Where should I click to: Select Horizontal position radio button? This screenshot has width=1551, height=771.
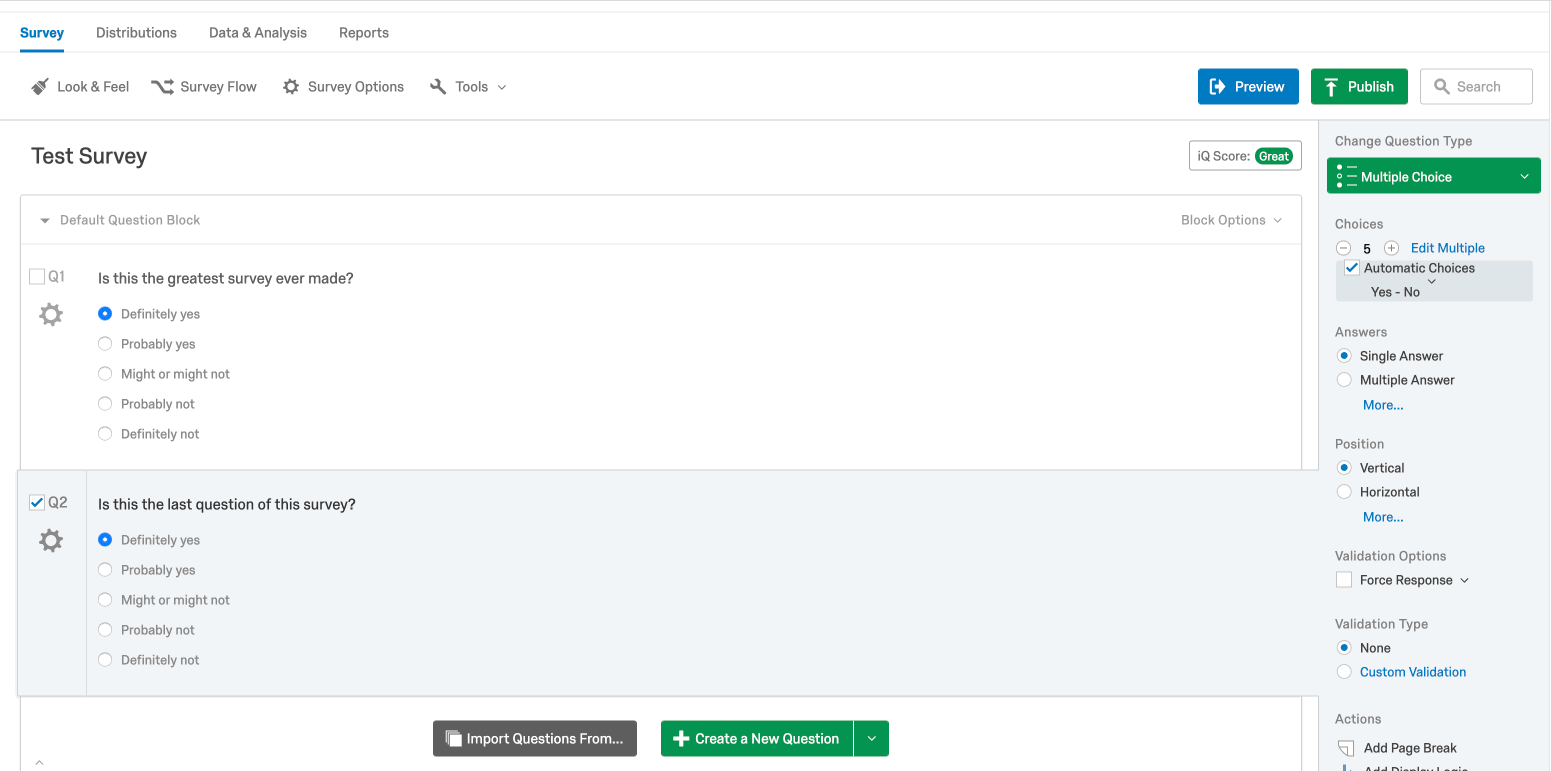point(1344,492)
